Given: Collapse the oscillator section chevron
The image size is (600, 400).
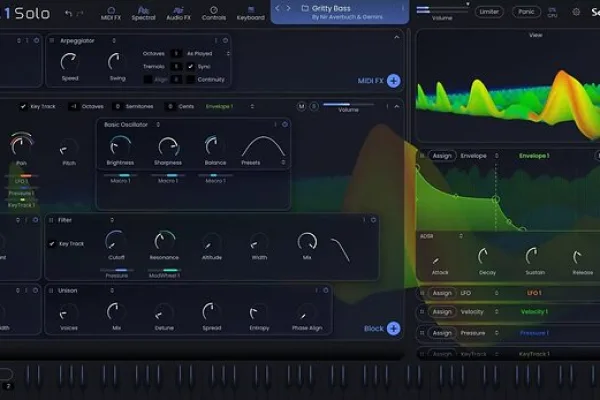Looking at the screenshot, I should [397, 106].
